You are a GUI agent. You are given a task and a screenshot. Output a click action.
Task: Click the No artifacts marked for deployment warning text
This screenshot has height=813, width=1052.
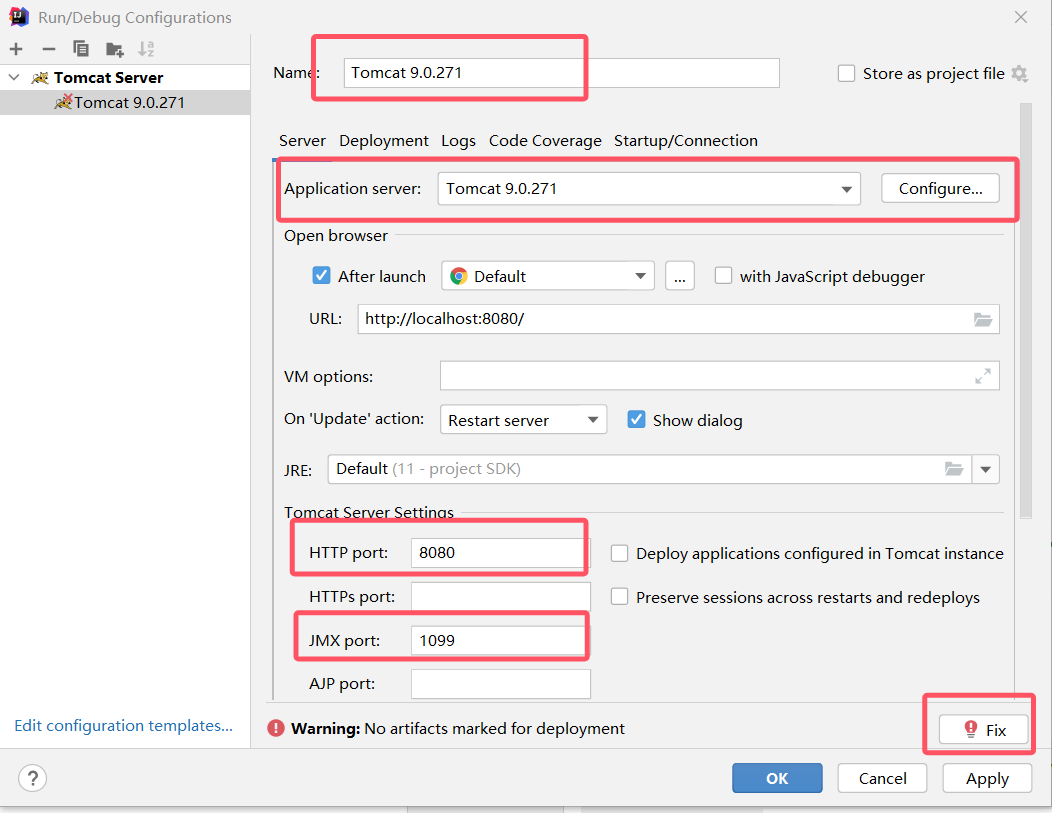494,728
